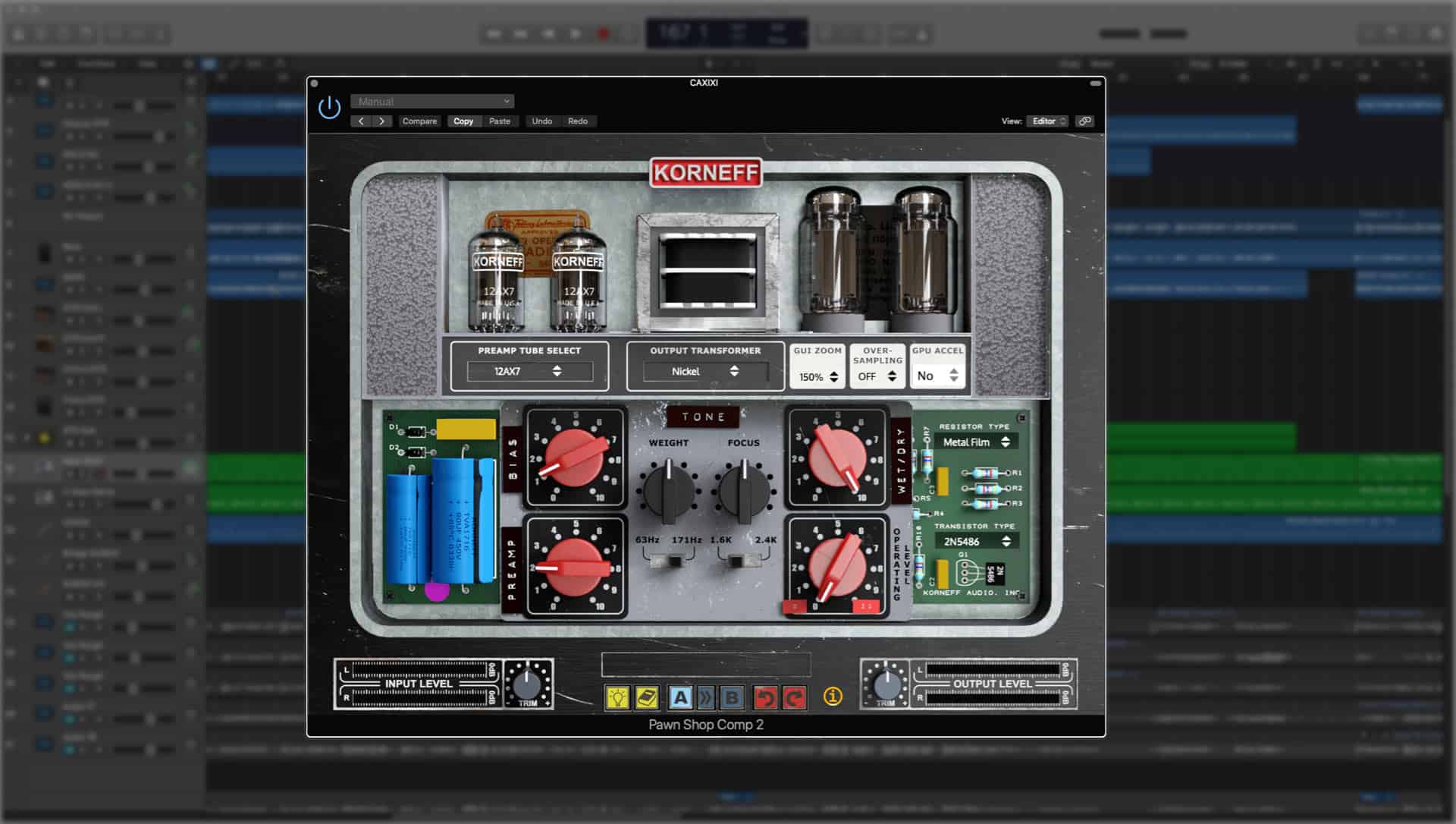Copy A to B with arrows icon
The image size is (1456, 824).
tap(706, 697)
